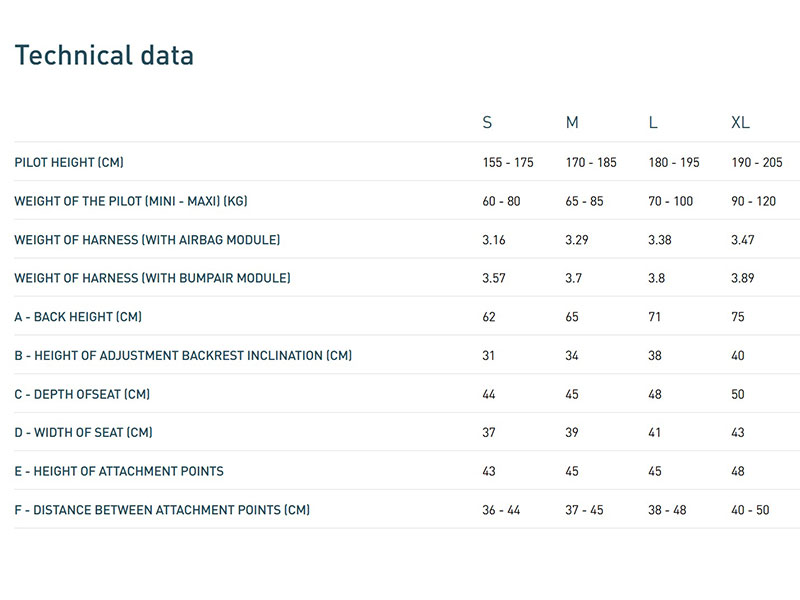Image resolution: width=800 pixels, height=600 pixels.
Task: Click the L size column header
Action: tap(653, 123)
